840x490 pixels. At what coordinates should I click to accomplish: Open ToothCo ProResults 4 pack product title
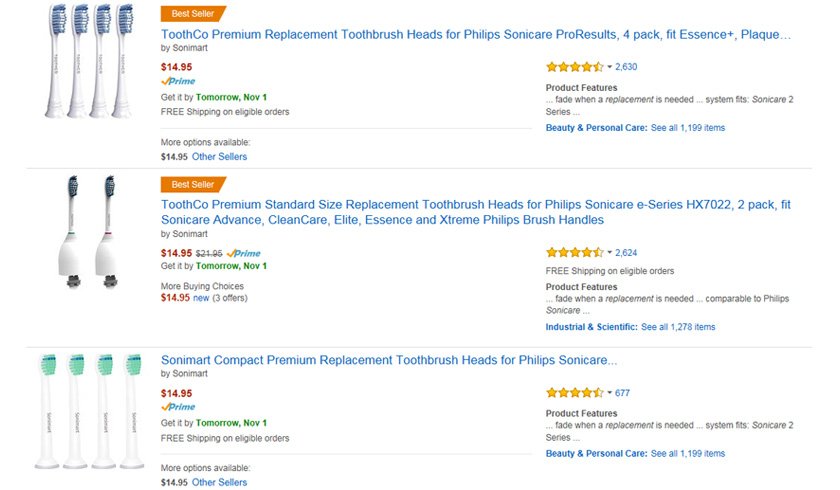[x=476, y=35]
